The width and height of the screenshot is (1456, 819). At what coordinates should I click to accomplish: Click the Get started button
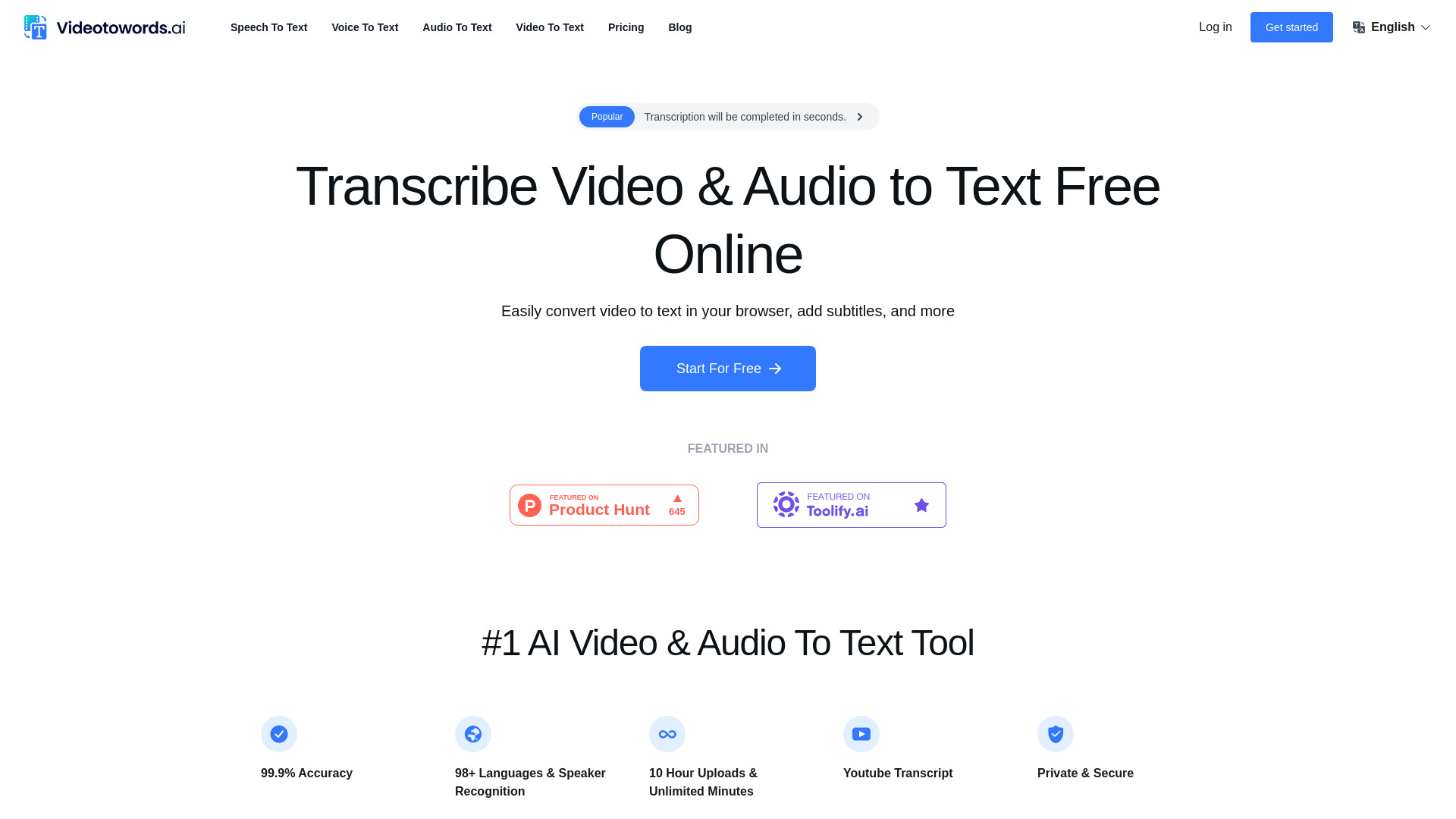pyautogui.click(x=1291, y=27)
